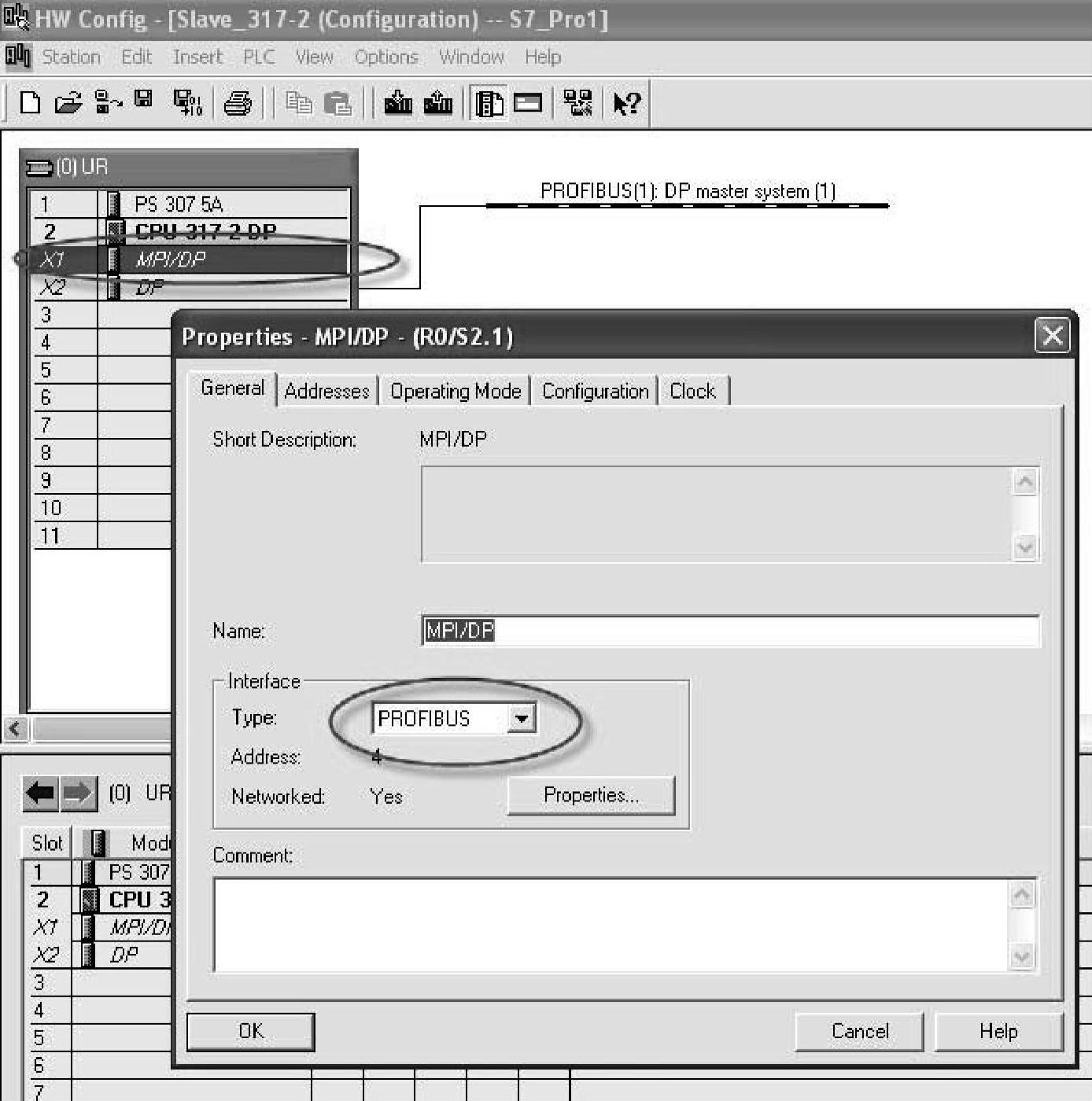Go back with the left arrow button
The height and width of the screenshot is (1101, 1092).
coord(40,793)
